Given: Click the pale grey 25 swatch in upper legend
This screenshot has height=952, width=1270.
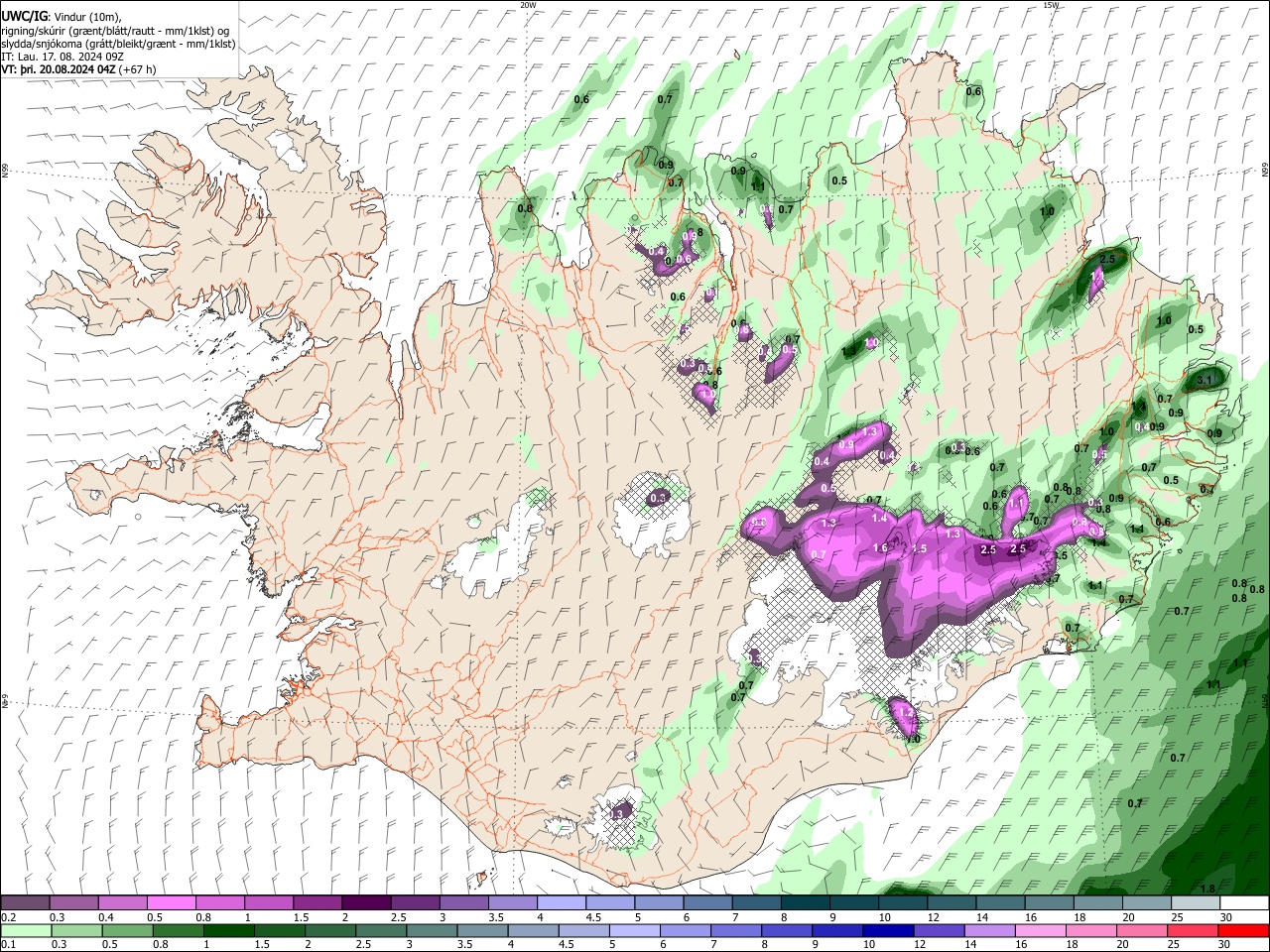Looking at the screenshot, I should pyautogui.click(x=1195, y=903).
